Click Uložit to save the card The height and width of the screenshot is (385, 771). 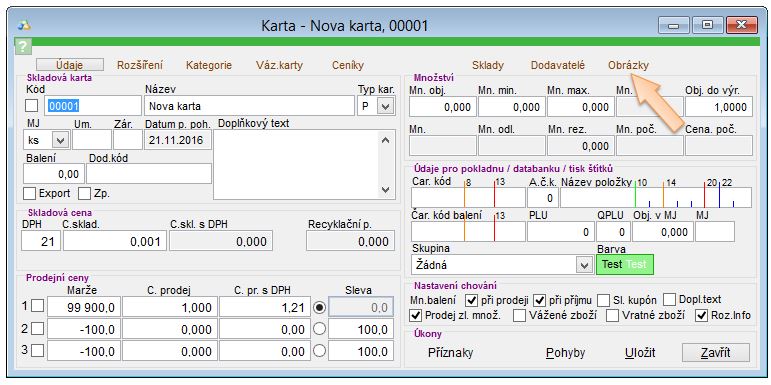click(x=640, y=353)
